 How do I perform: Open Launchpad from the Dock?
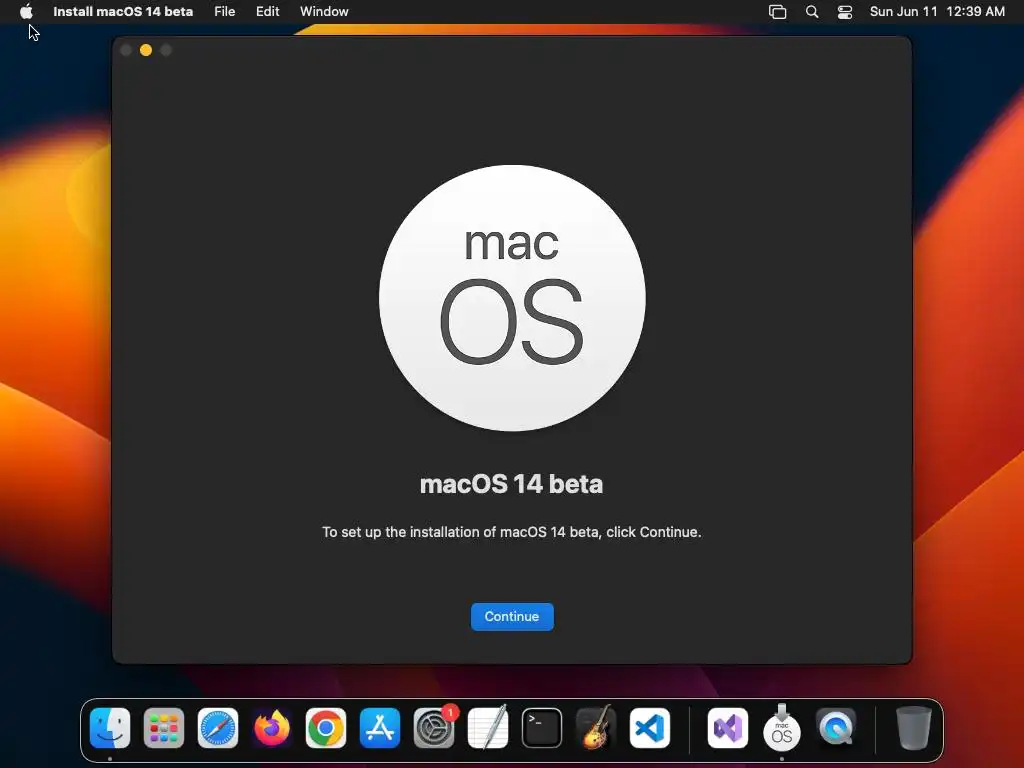click(x=164, y=728)
